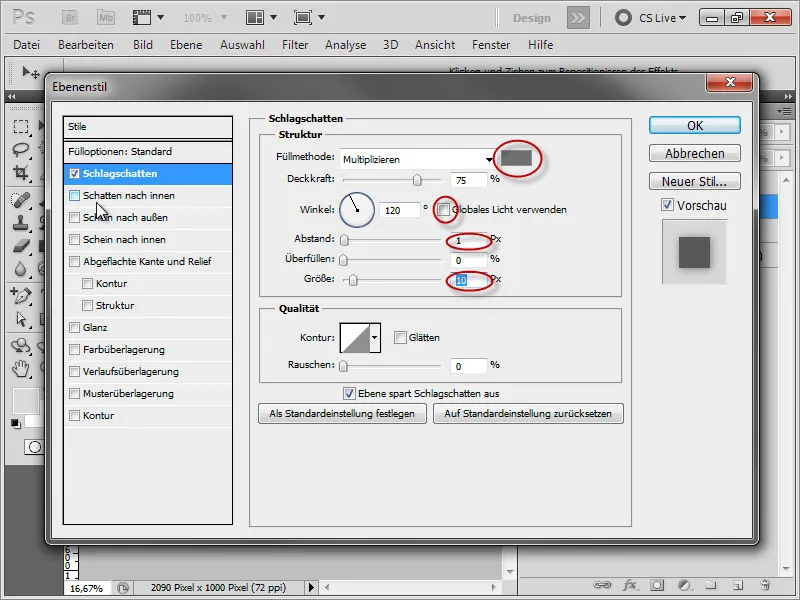Screen dimensions: 800x600
Task: Enable the Glanz checkbox
Action: coord(74,327)
